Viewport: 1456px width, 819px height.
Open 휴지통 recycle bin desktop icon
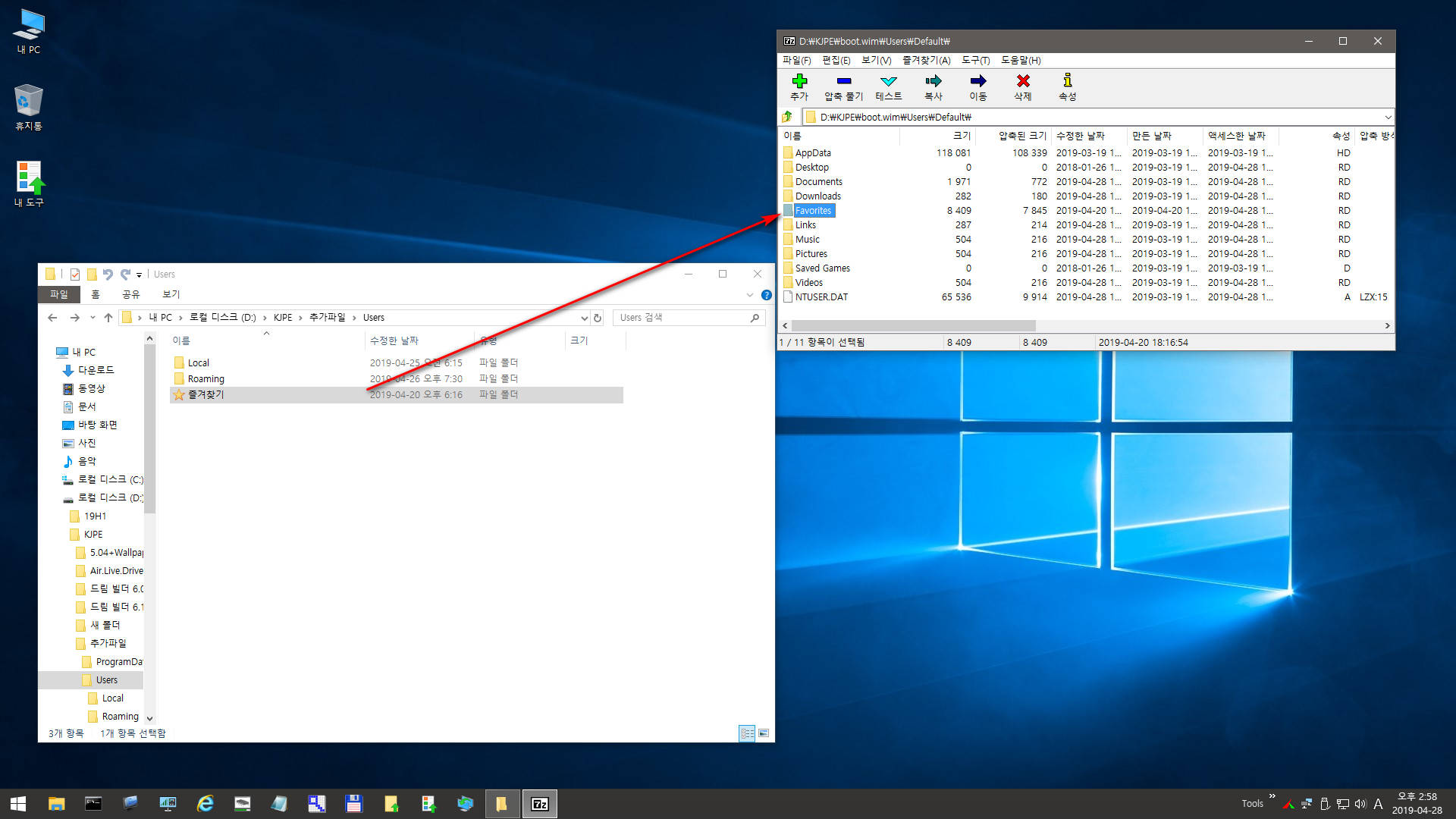[x=29, y=108]
